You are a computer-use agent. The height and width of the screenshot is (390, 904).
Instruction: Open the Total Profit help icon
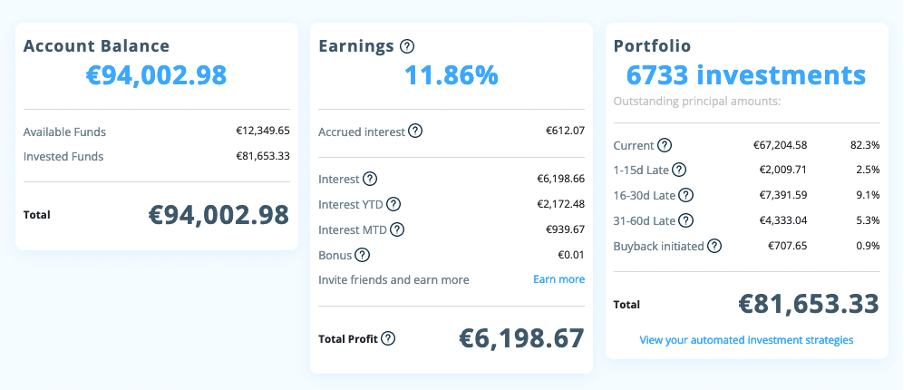[x=389, y=339]
